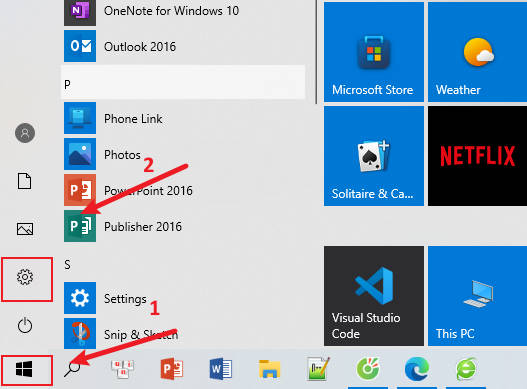Open Settings gear in Start sidebar
527x389 pixels.
pyautogui.click(x=25, y=277)
